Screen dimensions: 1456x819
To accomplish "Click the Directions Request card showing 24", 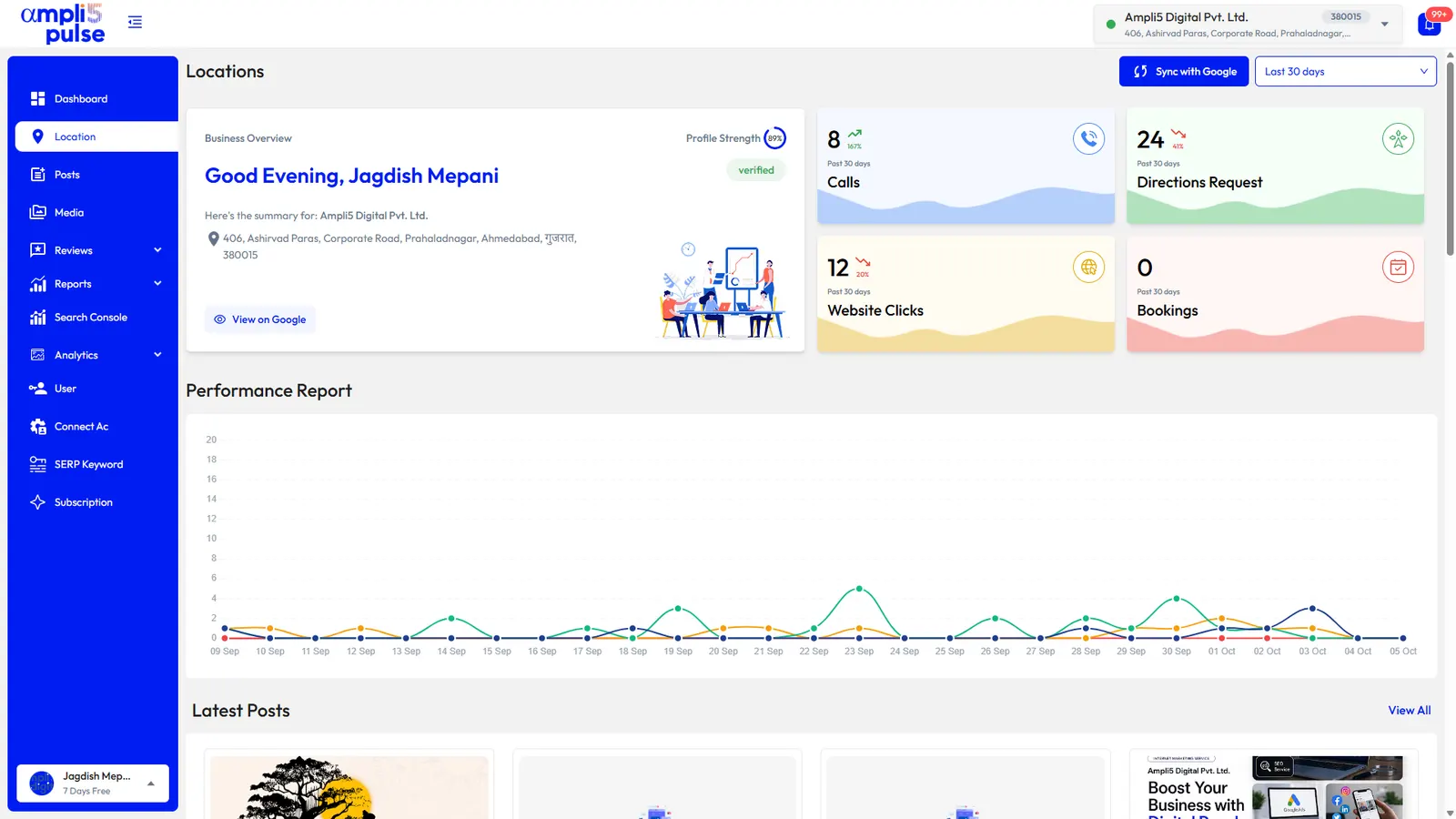I will tap(1275, 167).
